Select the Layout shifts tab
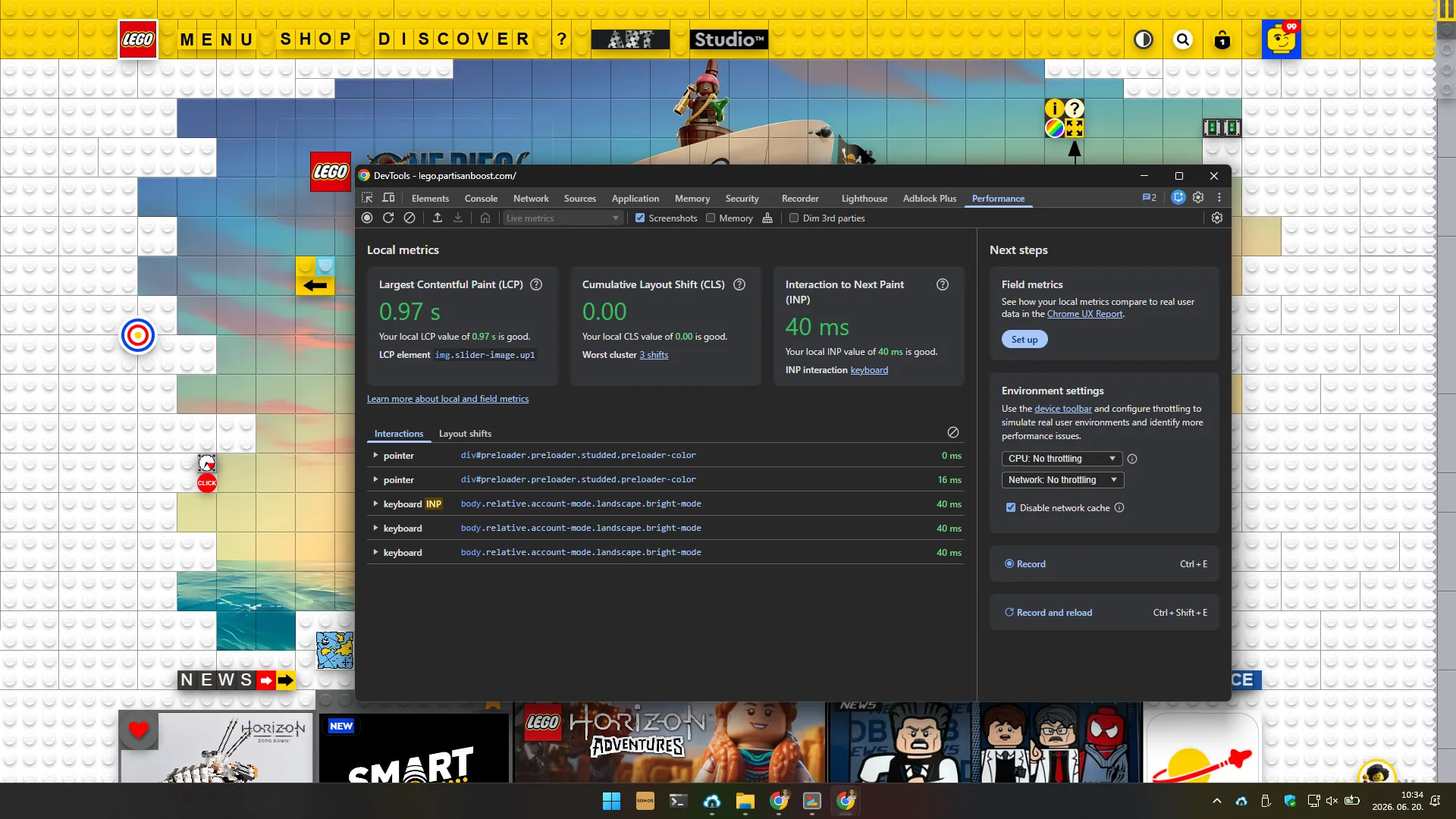1456x819 pixels. pos(465,434)
